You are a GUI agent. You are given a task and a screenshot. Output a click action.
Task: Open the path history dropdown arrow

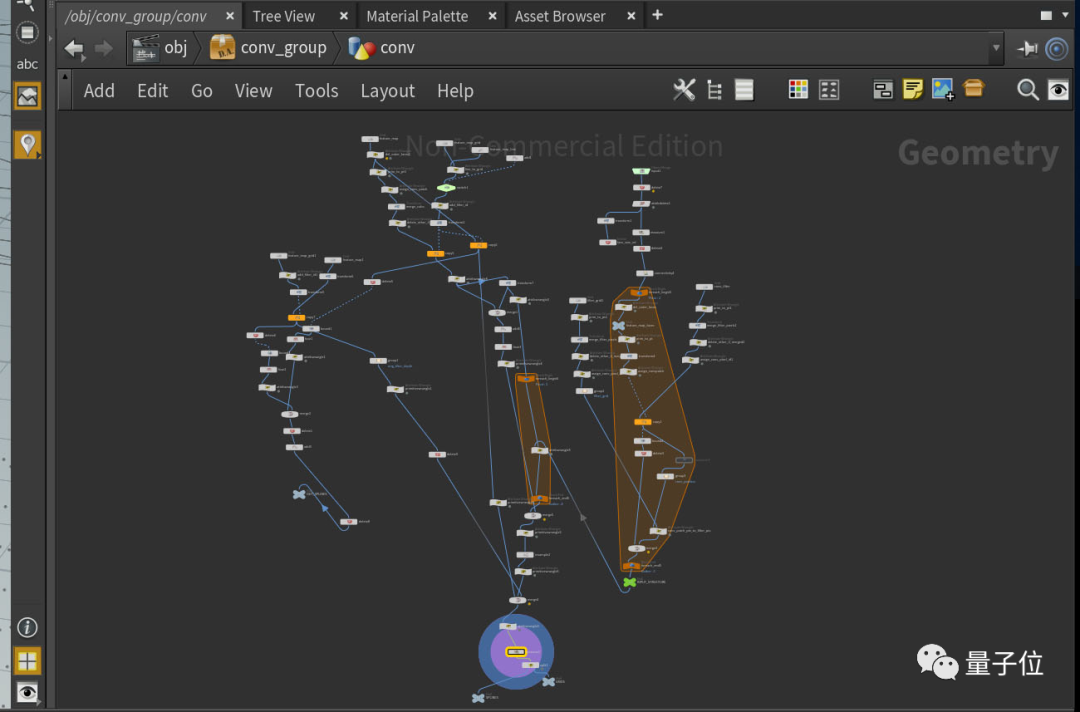coord(995,47)
